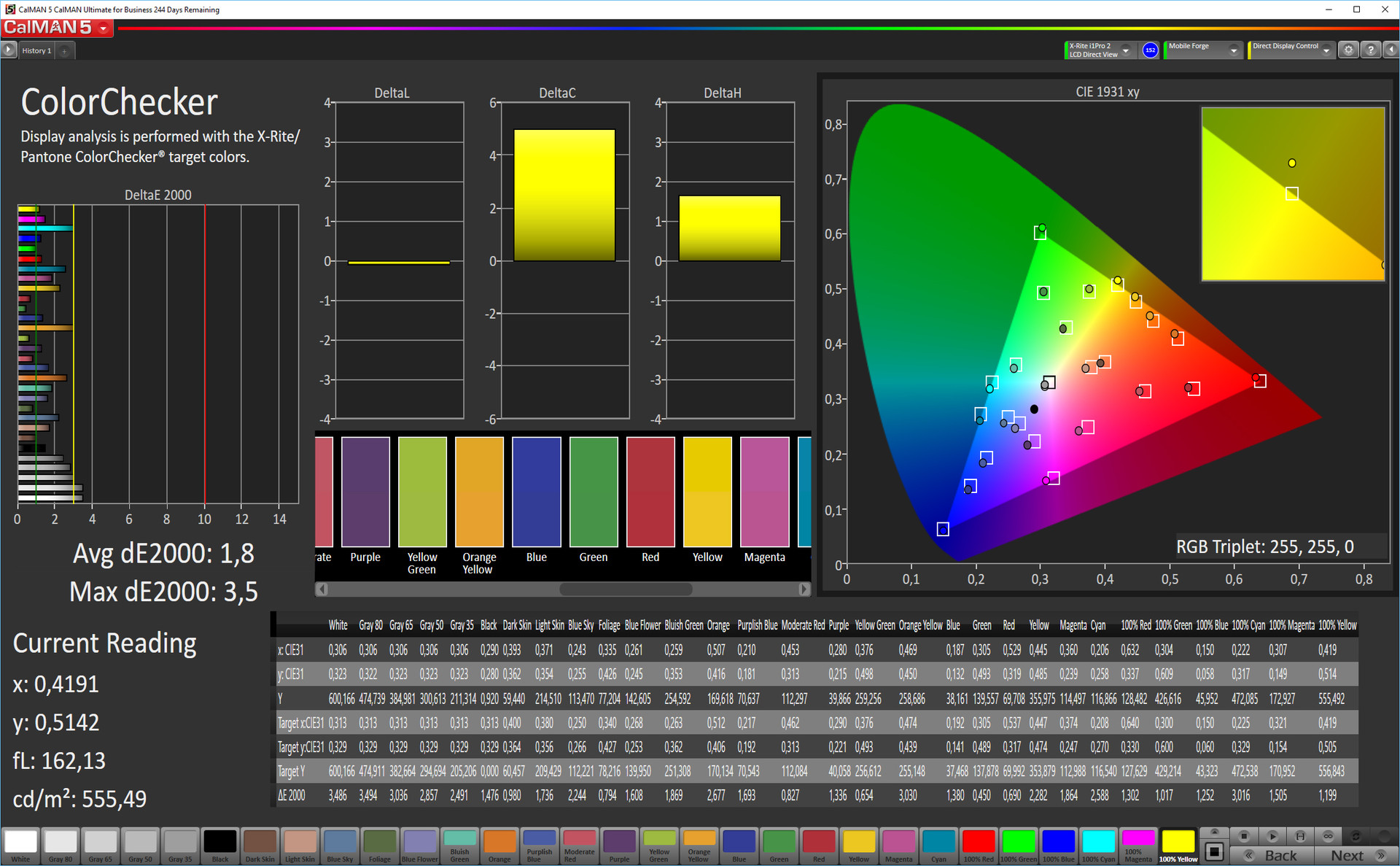This screenshot has height=866, width=1400.
Task: Click the read series bracket icon
Action: tap(1300, 836)
